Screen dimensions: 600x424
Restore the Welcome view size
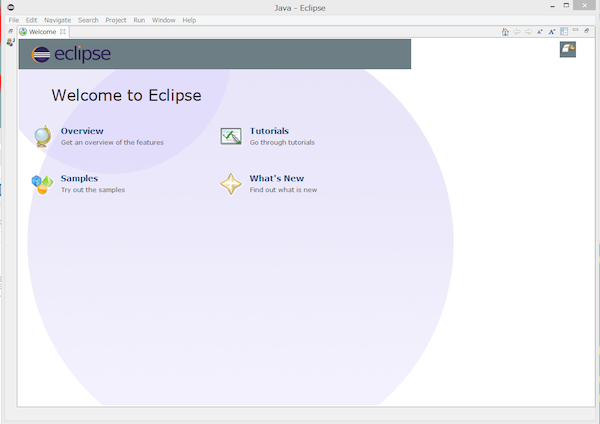pyautogui.click(x=587, y=31)
